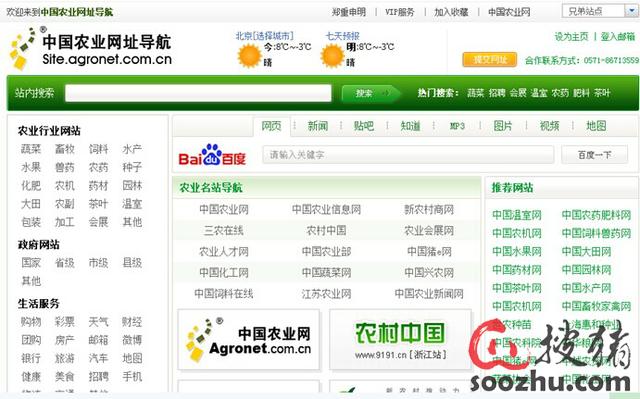Open 省级 under 政府网站

65,263
